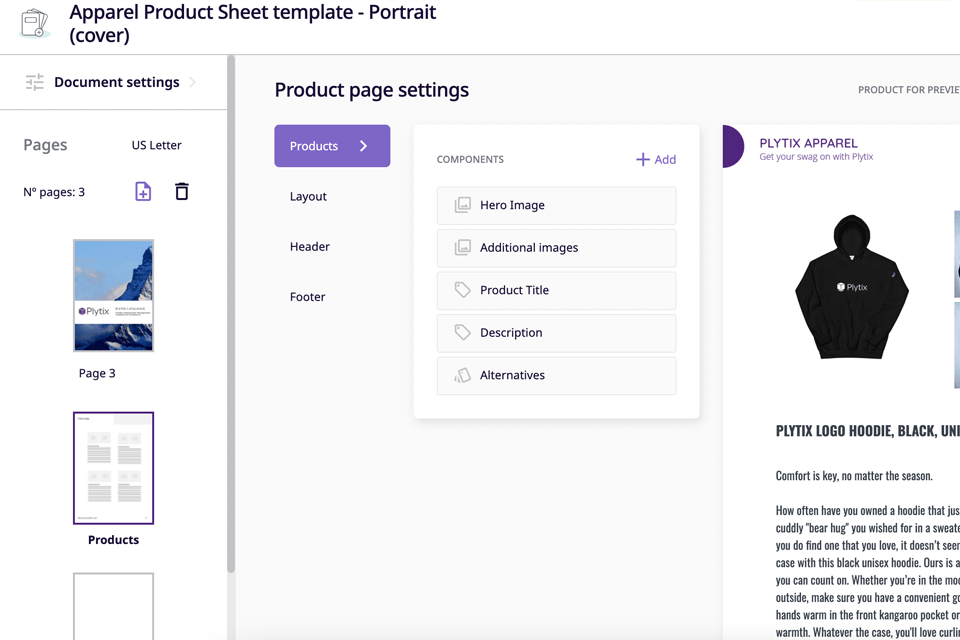960x640 pixels.
Task: Click the US Letter page size label
Action: tap(157, 145)
